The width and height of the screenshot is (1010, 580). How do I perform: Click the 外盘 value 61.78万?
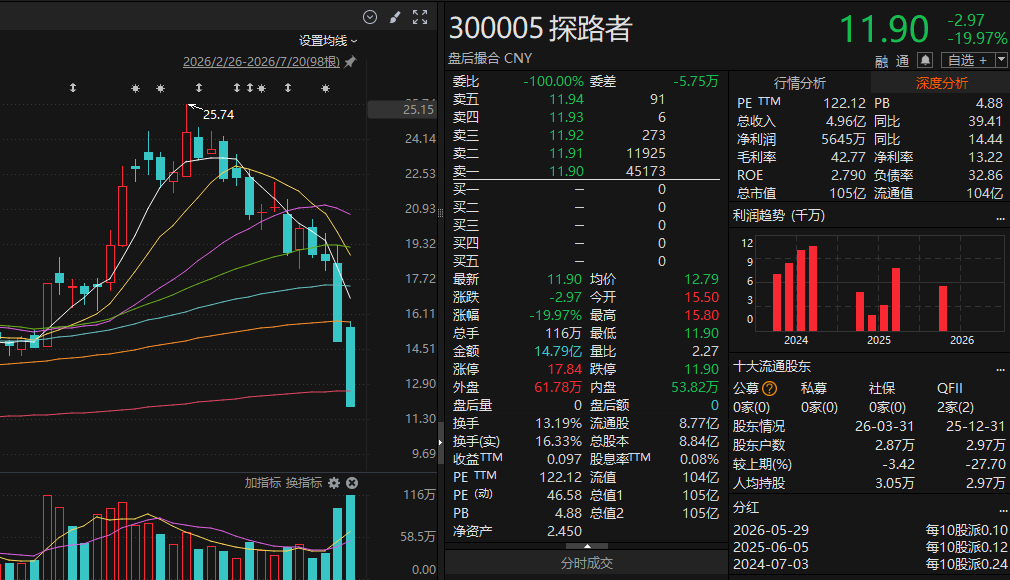[x=558, y=387]
